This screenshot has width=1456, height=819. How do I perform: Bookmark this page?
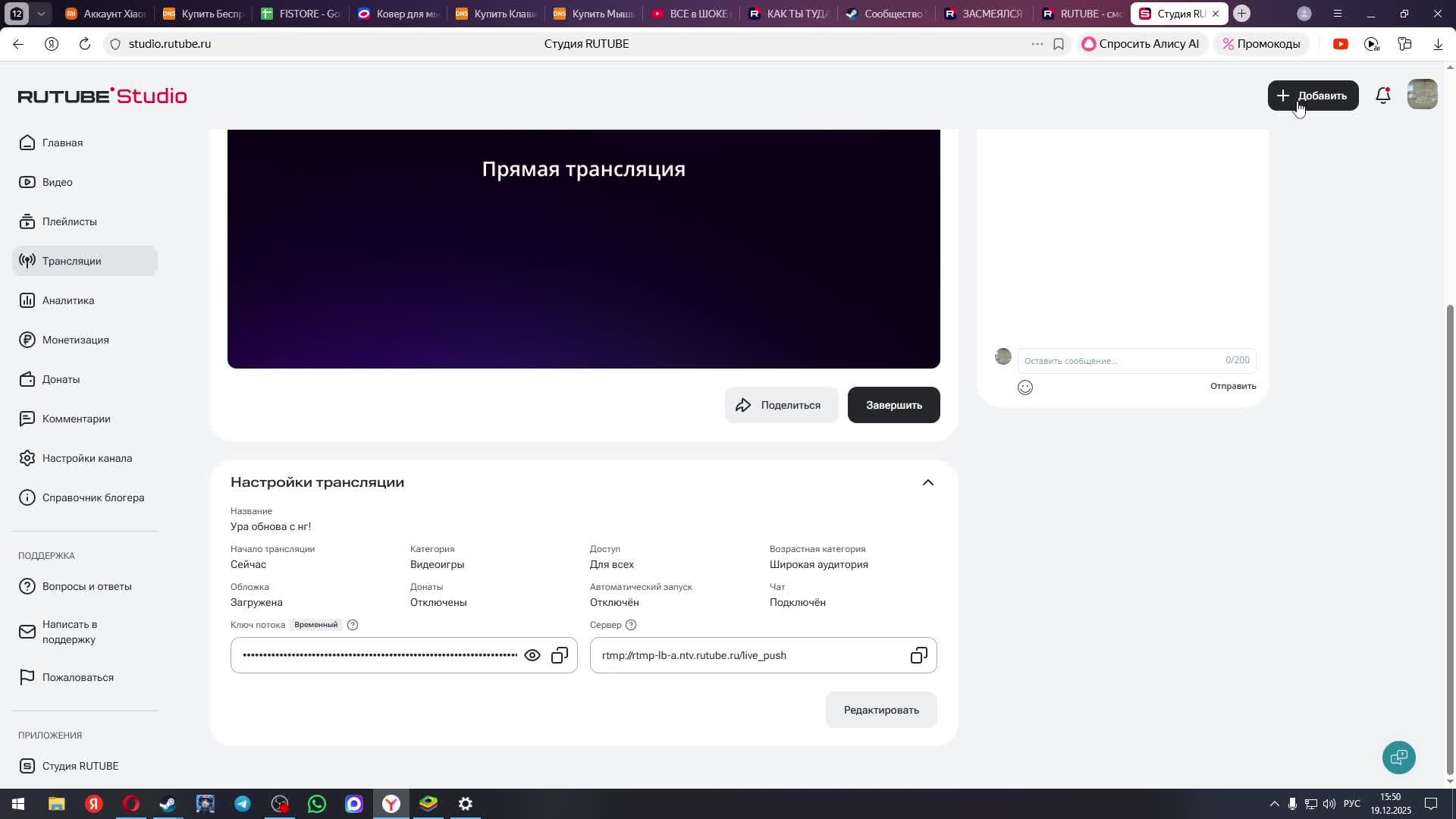point(1059,44)
